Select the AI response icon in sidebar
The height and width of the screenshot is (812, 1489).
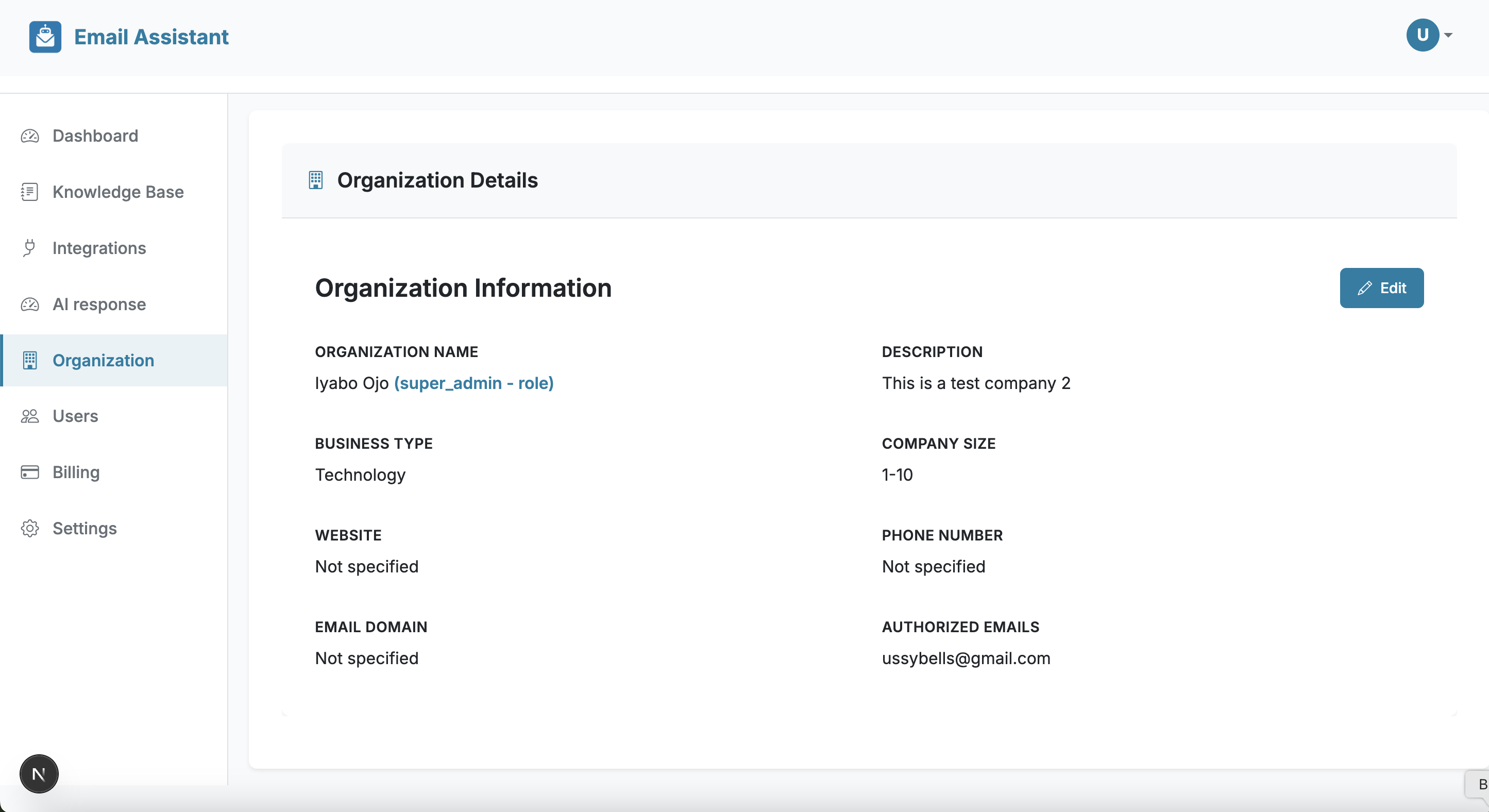[x=30, y=304]
